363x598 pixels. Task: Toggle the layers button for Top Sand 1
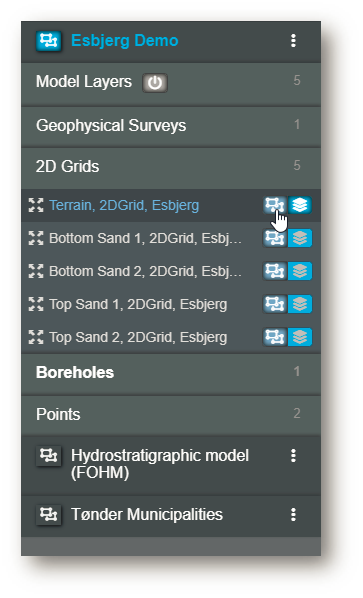(300, 304)
